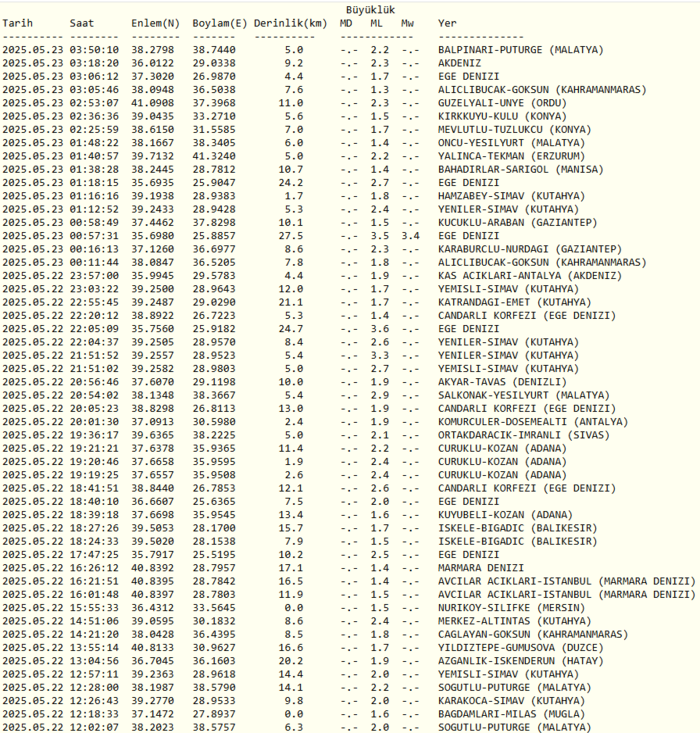Viewport: 700px width, 733px height.
Task: Select the MARMARA DENIZI location entry
Action: point(481,568)
